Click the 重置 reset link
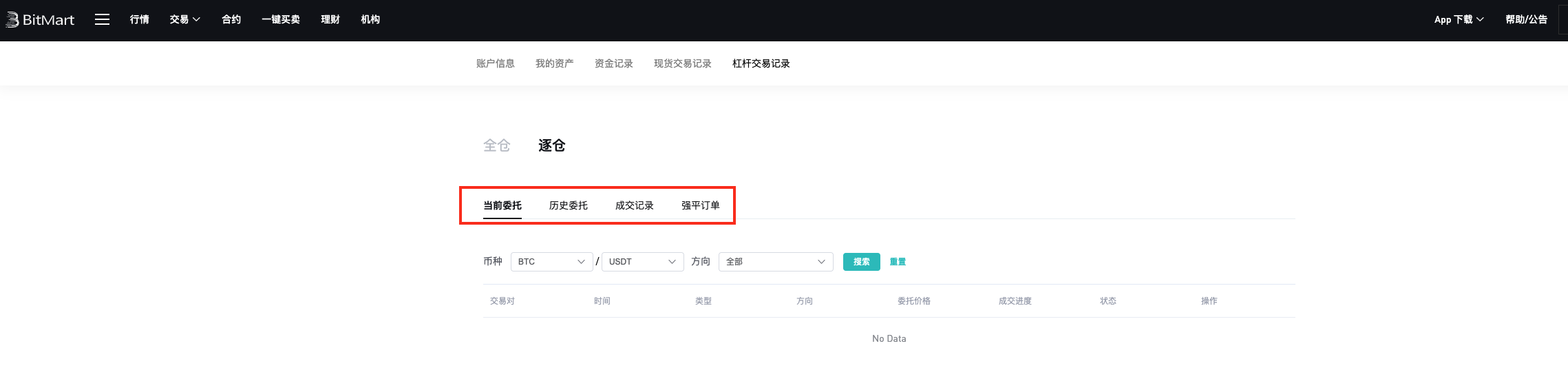The image size is (1568, 379). (x=898, y=262)
